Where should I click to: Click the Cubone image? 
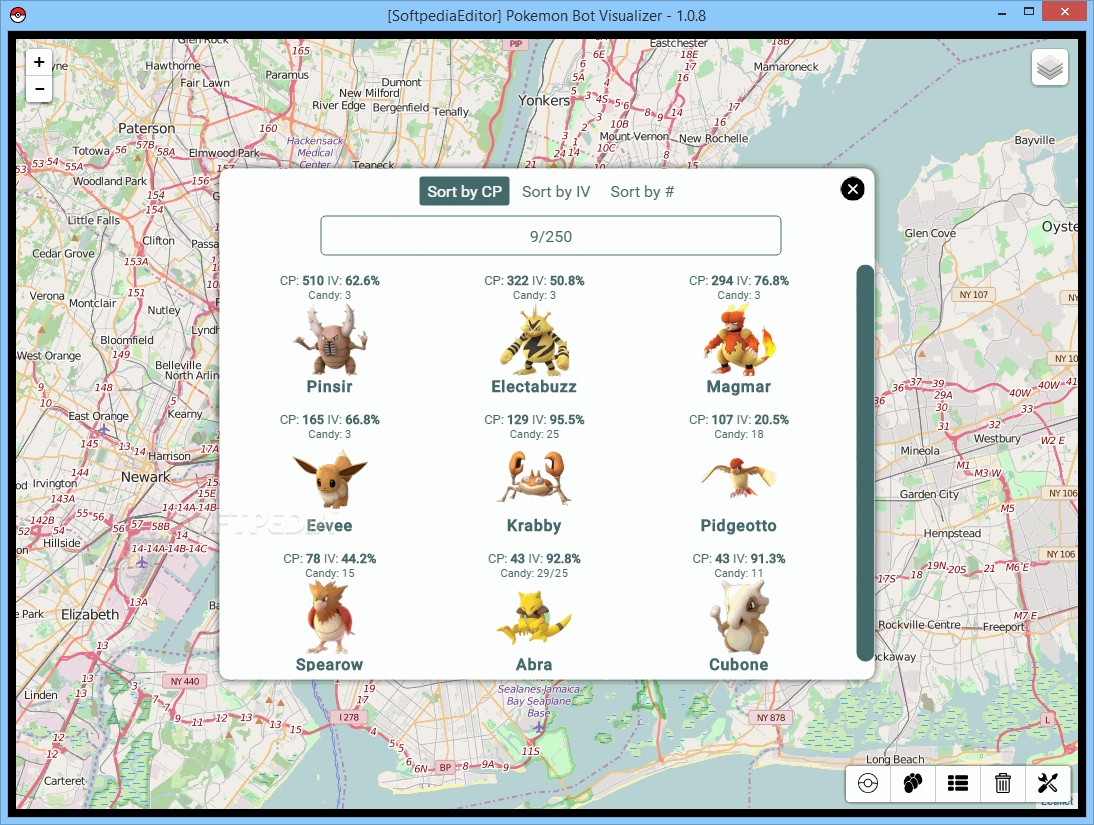[739, 618]
